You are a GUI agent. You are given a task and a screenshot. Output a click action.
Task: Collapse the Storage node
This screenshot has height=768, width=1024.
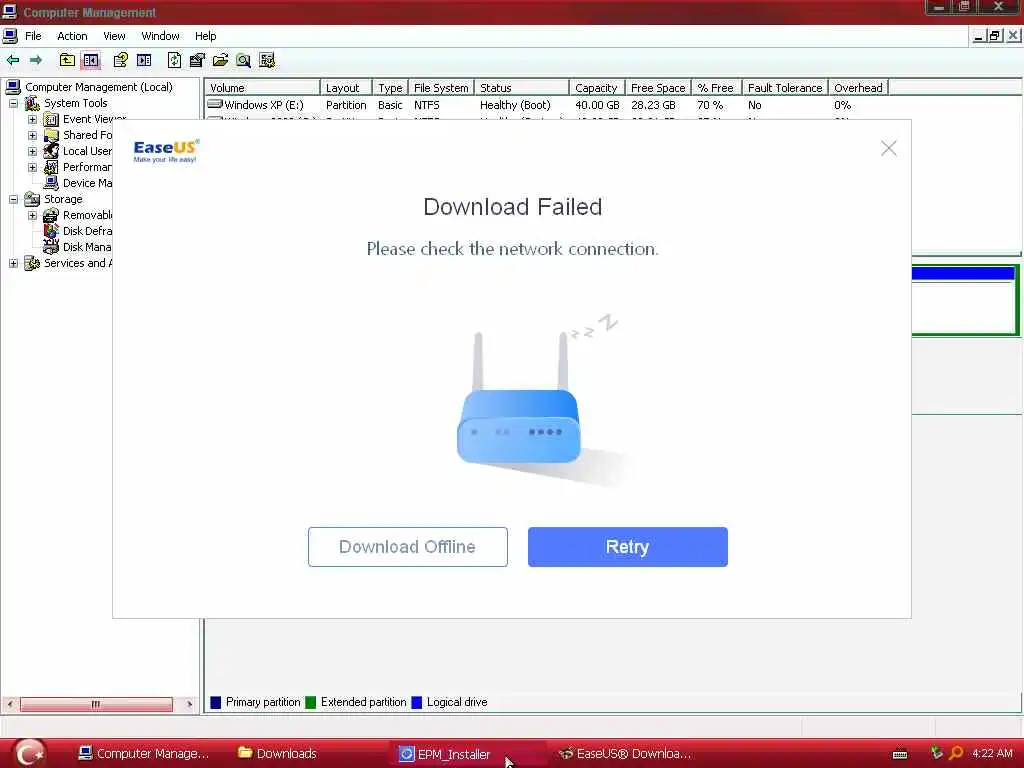click(x=13, y=199)
